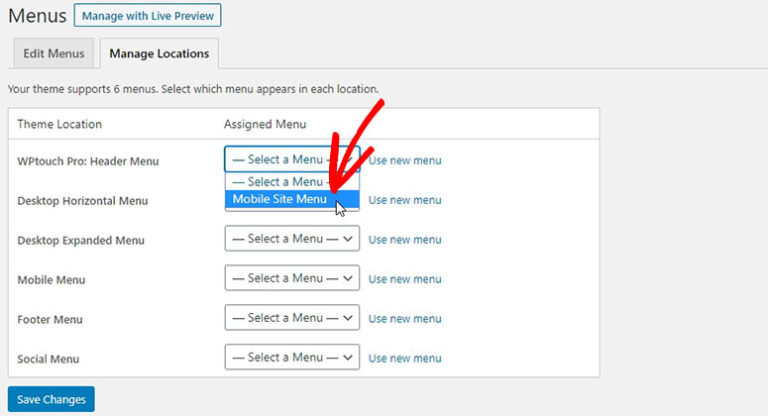Expand the Mobile Menu location dropdown
Image resolution: width=768 pixels, height=416 pixels.
(x=291, y=278)
